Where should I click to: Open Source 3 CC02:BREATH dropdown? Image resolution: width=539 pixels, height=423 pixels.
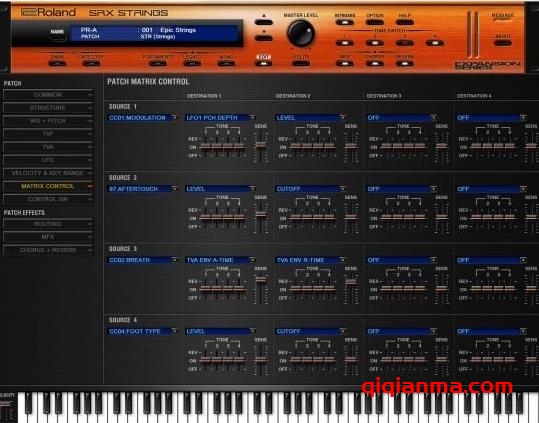(143, 260)
